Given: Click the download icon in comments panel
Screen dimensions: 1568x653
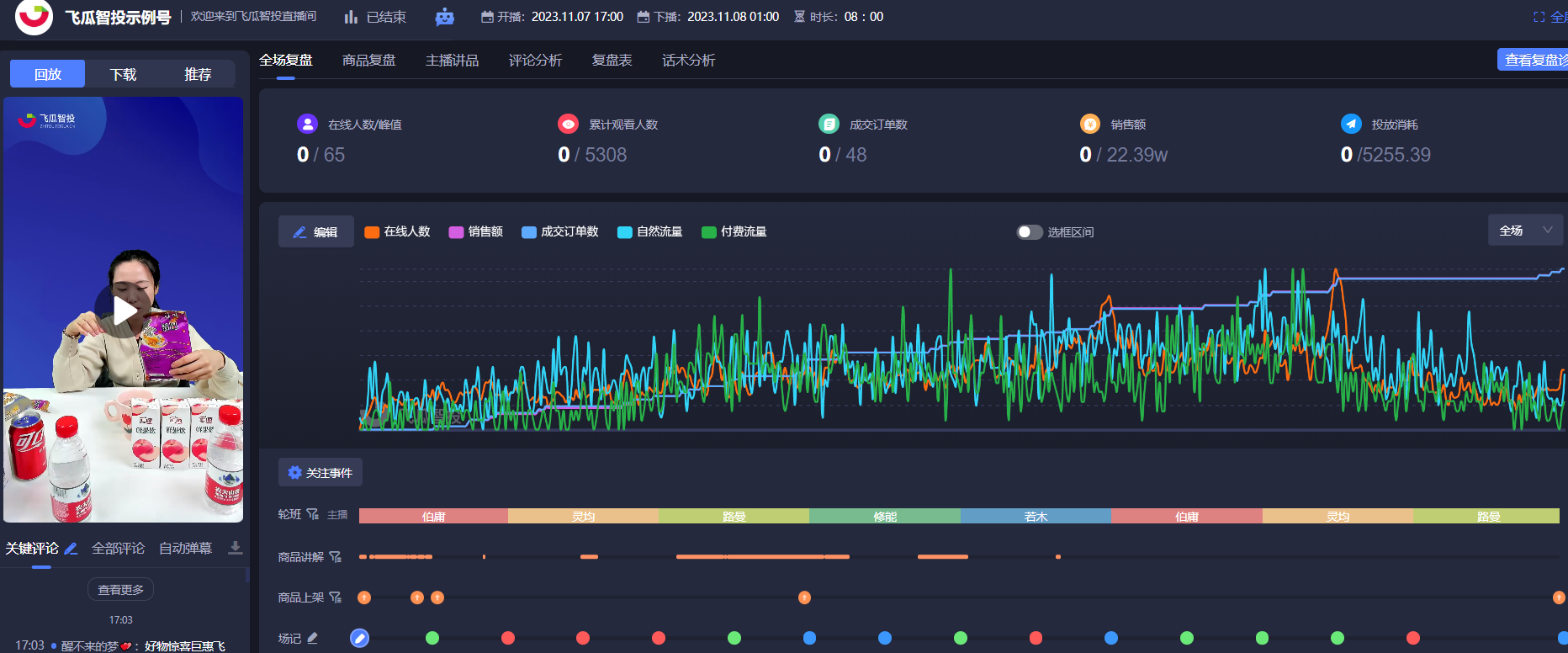Looking at the screenshot, I should coord(236,548).
